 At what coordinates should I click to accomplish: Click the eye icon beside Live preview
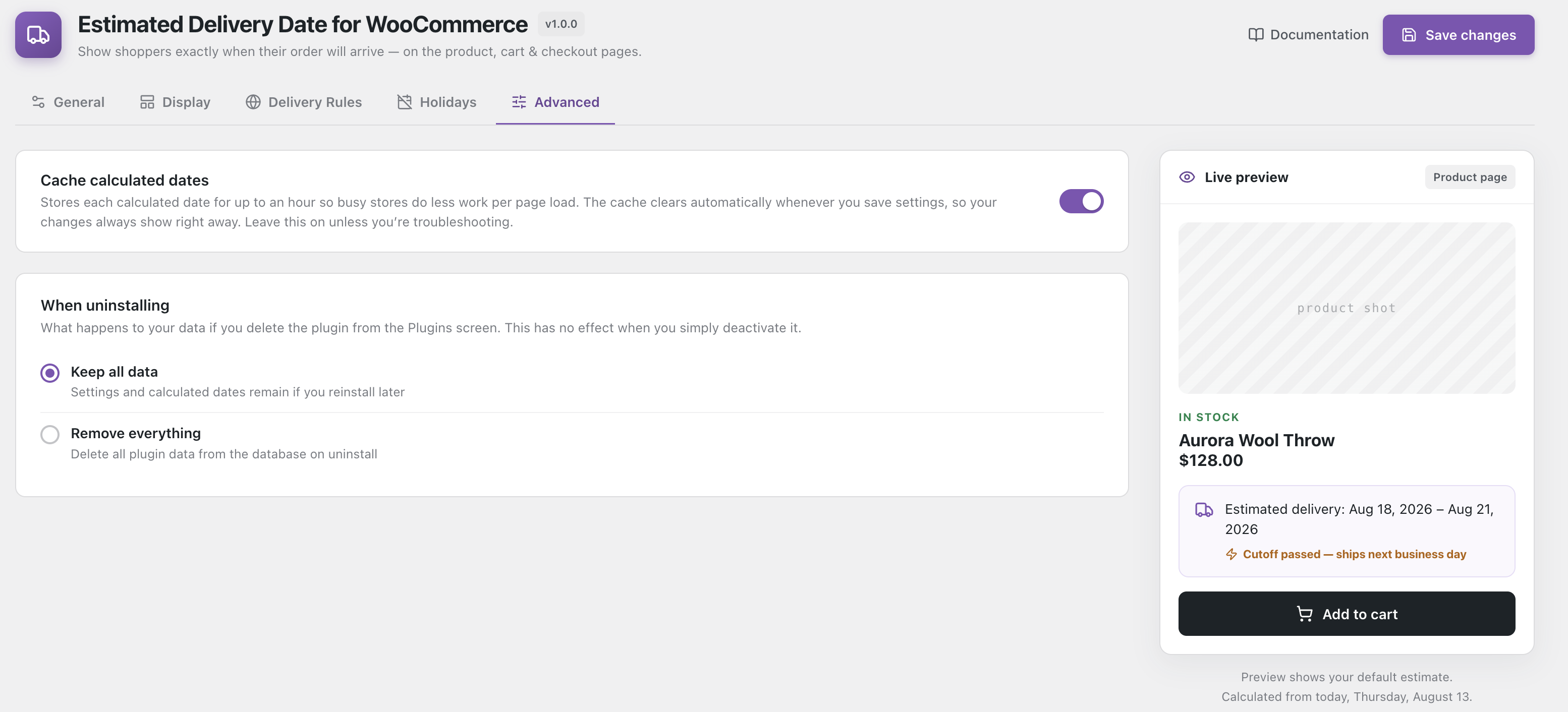(1187, 177)
